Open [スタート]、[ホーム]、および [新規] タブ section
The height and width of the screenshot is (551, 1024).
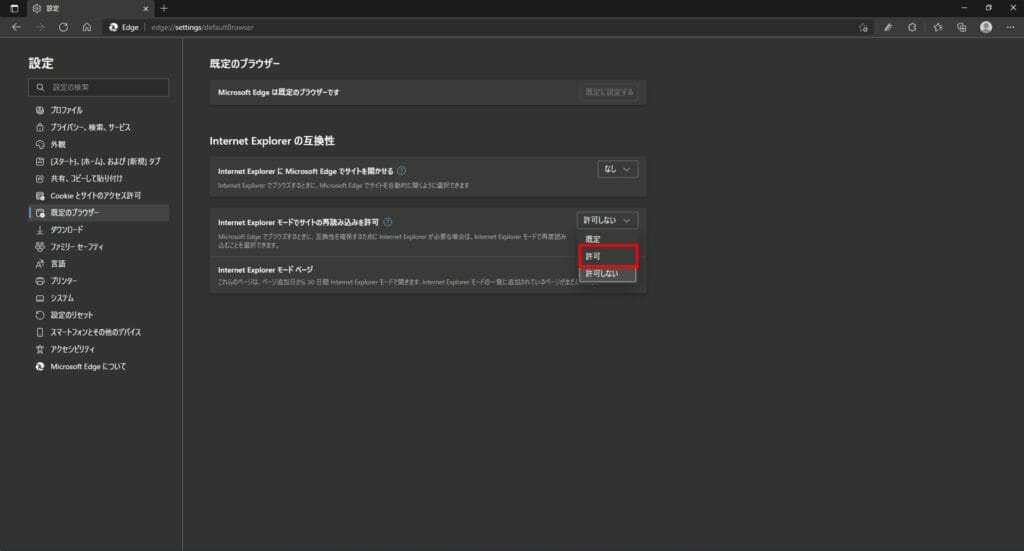(x=99, y=161)
